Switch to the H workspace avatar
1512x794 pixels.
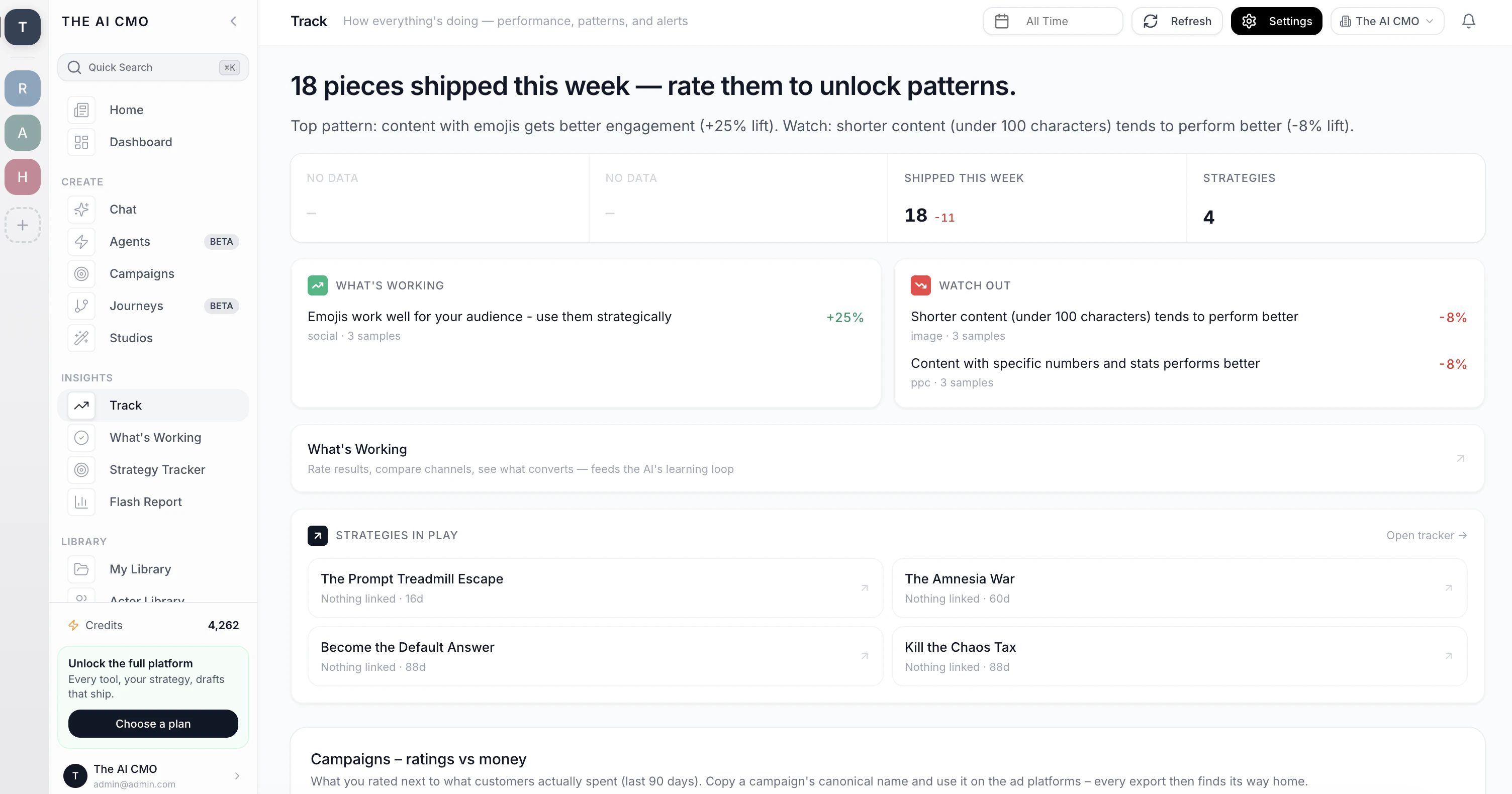pos(22,177)
